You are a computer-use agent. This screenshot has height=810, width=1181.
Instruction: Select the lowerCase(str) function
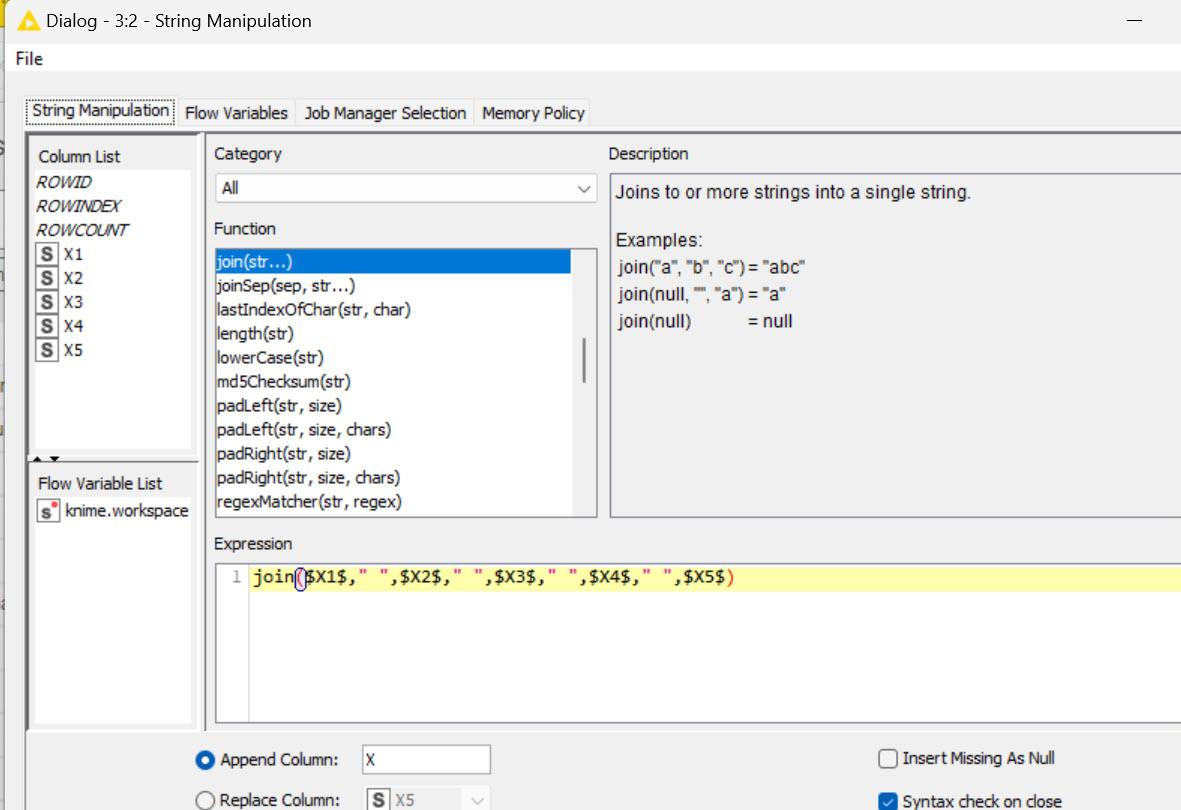393,358
